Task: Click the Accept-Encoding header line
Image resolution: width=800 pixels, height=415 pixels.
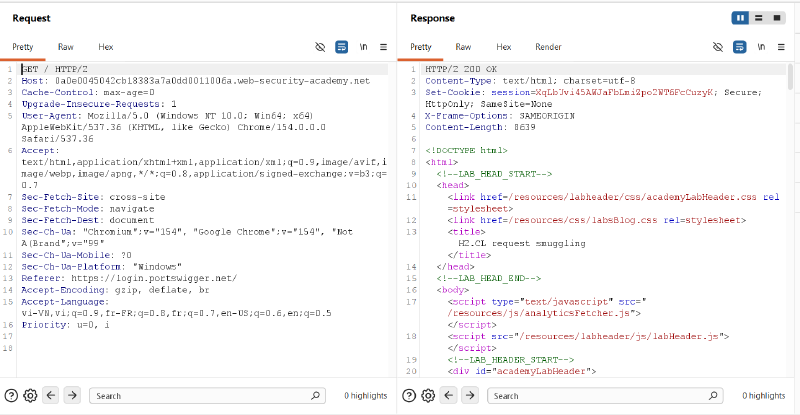Action: tap(115, 290)
